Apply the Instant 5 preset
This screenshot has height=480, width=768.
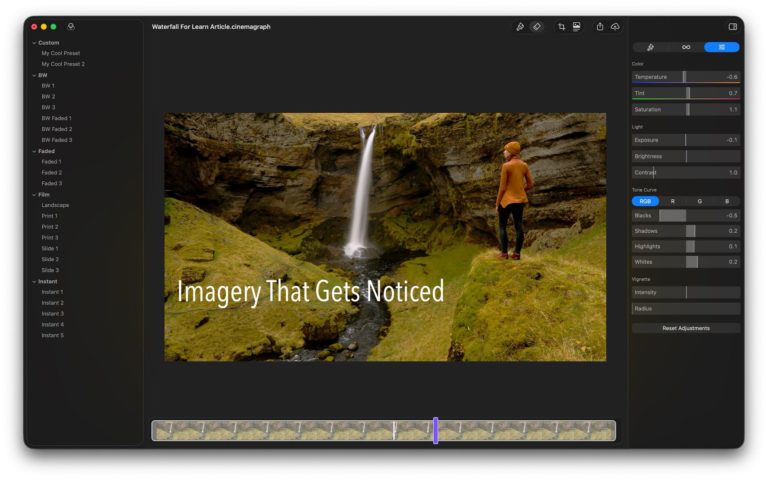[x=52, y=336]
